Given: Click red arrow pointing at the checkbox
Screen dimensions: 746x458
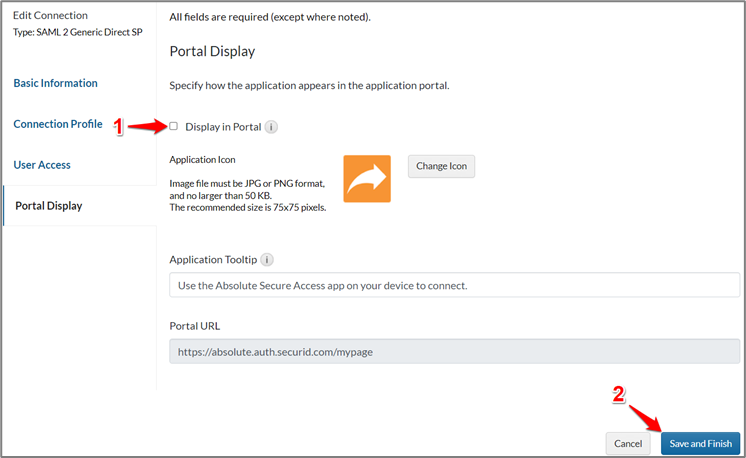Looking at the screenshot, I should pos(147,126).
